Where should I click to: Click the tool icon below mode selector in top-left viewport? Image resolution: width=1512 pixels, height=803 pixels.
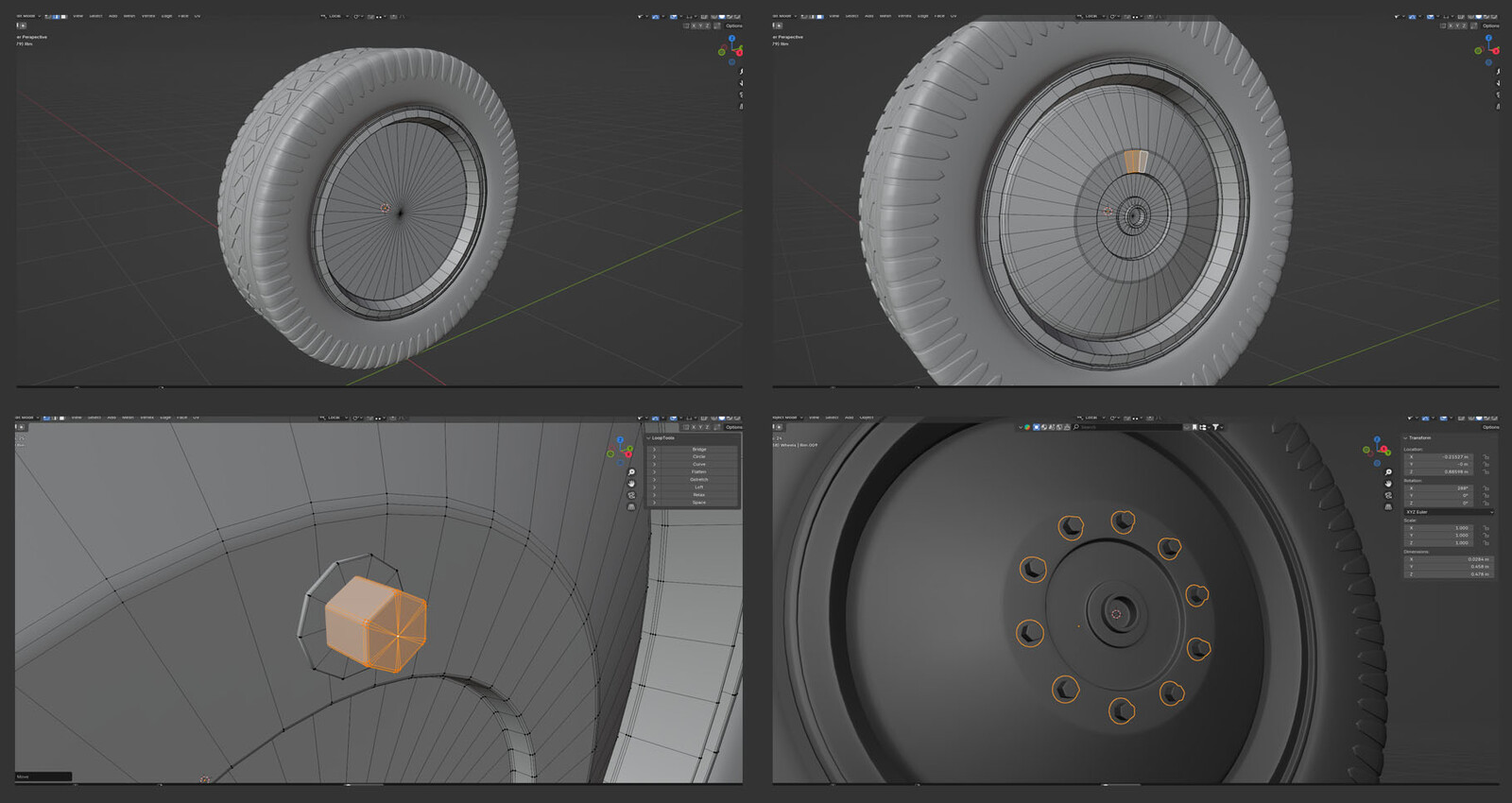point(23,26)
